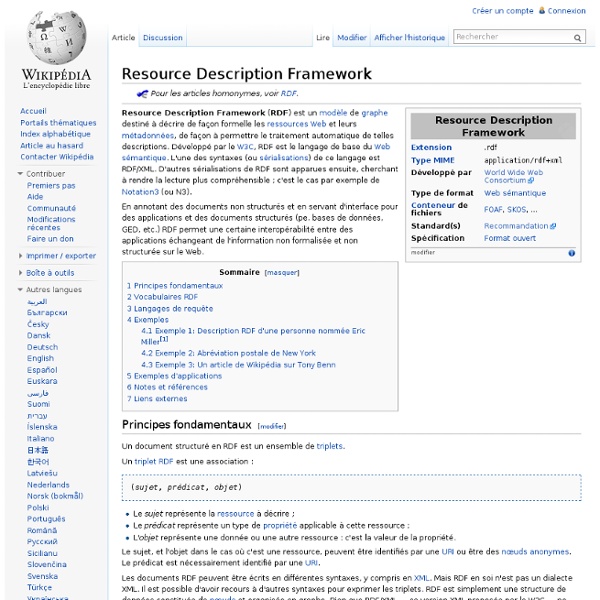This screenshot has height=600, width=600.
Task: Hide the Sommaire with masquer
Action: coord(282,273)
